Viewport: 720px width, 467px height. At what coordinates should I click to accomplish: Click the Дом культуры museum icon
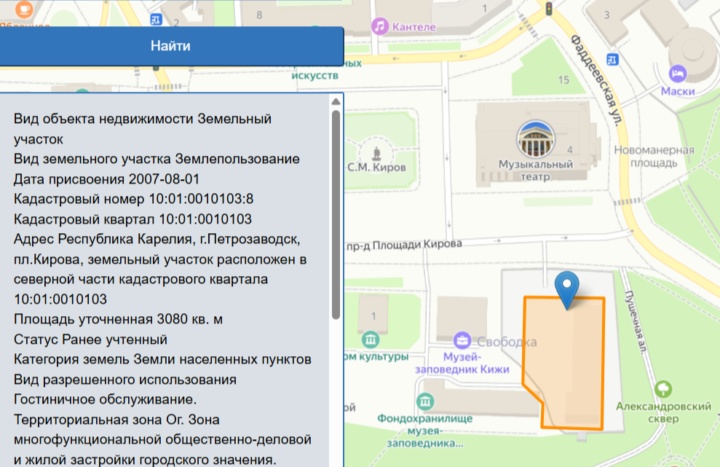click(x=372, y=339)
